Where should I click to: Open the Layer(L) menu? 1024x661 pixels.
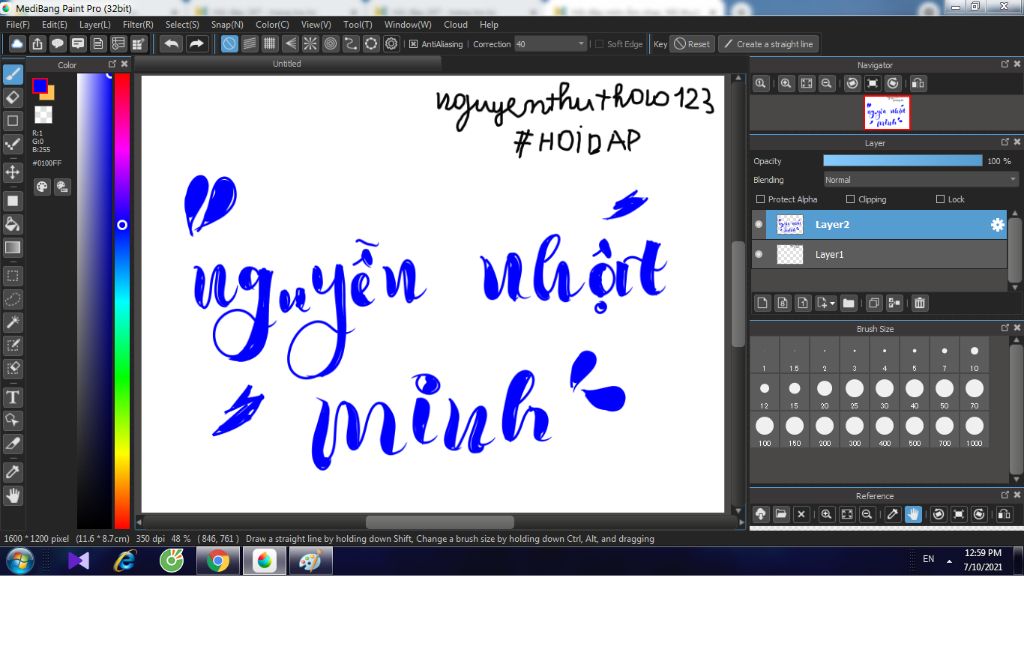click(x=95, y=24)
